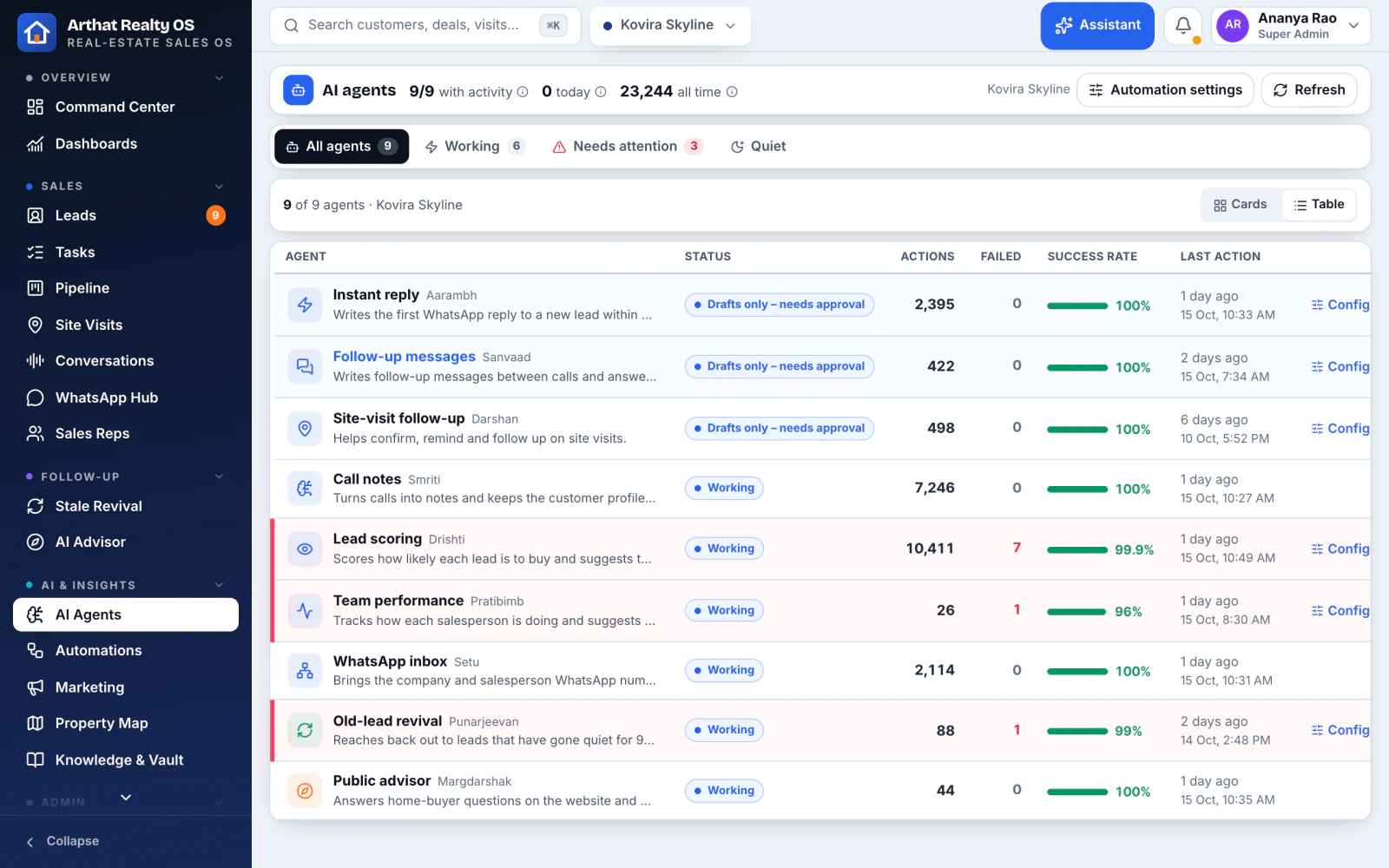Click the search customers input field
Screen dimensions: 1389x868
tap(425, 26)
